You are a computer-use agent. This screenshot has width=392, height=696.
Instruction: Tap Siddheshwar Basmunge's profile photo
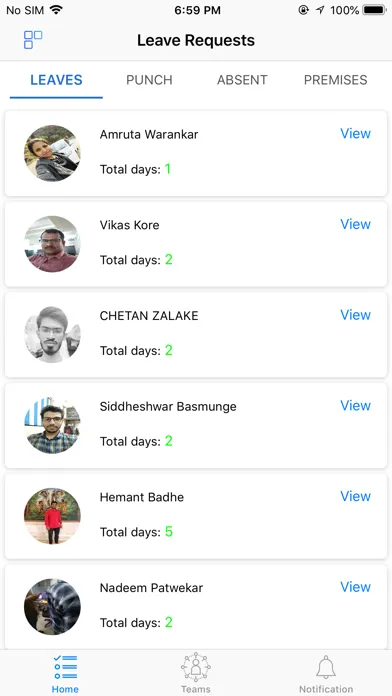click(52, 425)
